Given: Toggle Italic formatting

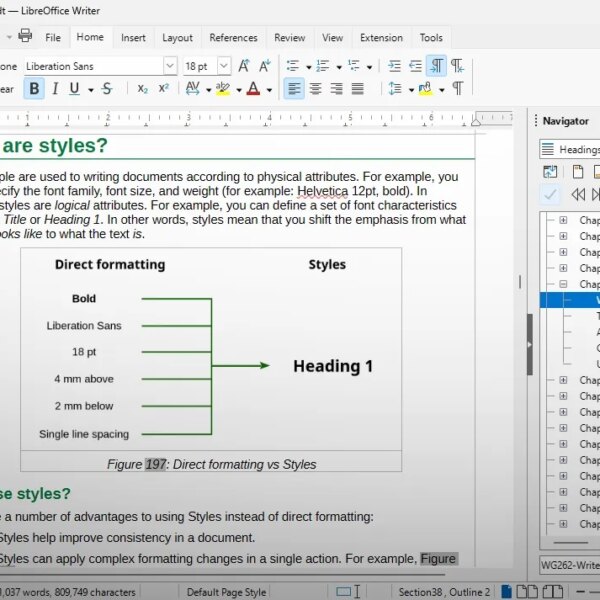Looking at the screenshot, I should (55, 89).
